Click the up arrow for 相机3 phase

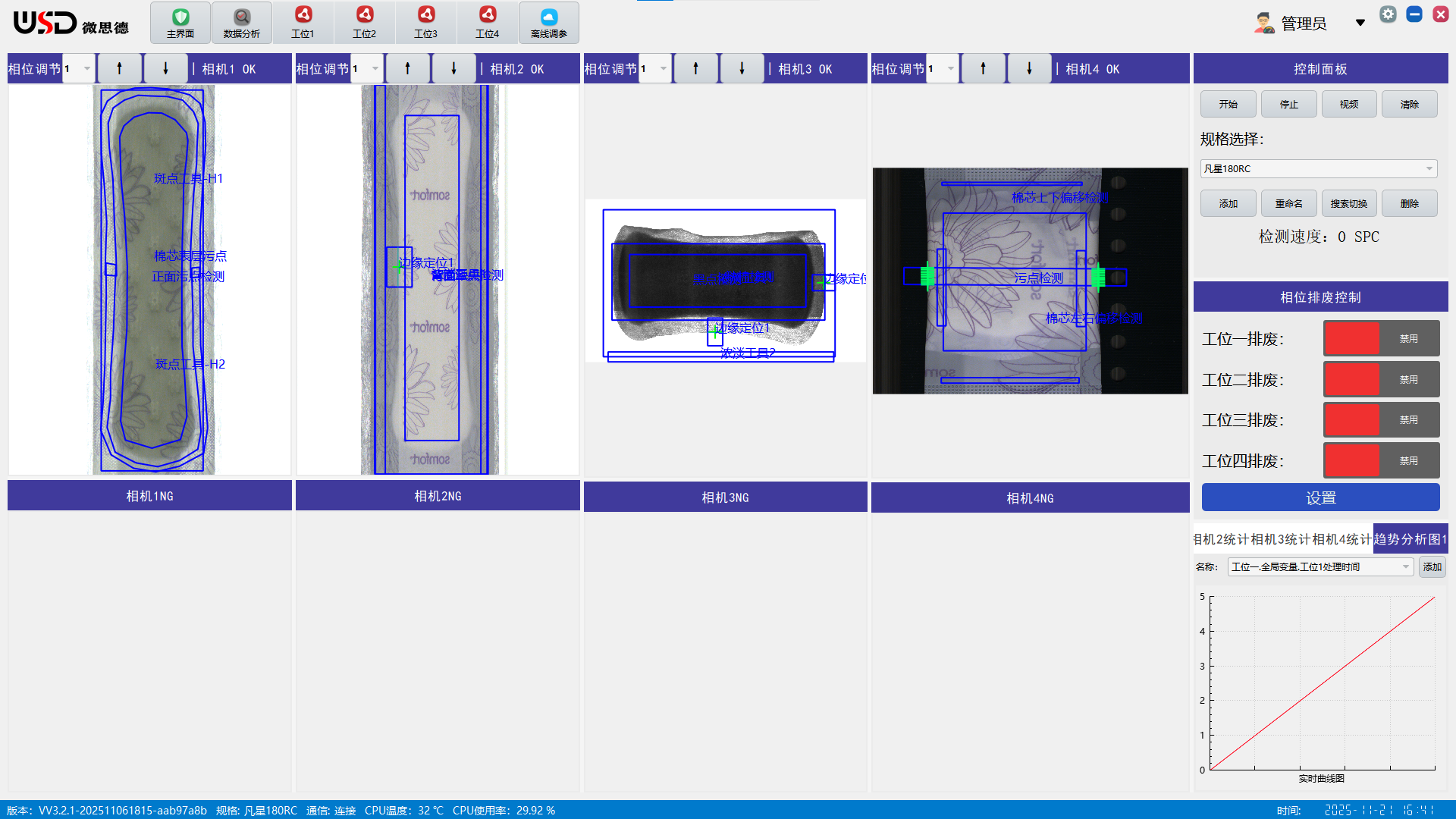[695, 69]
